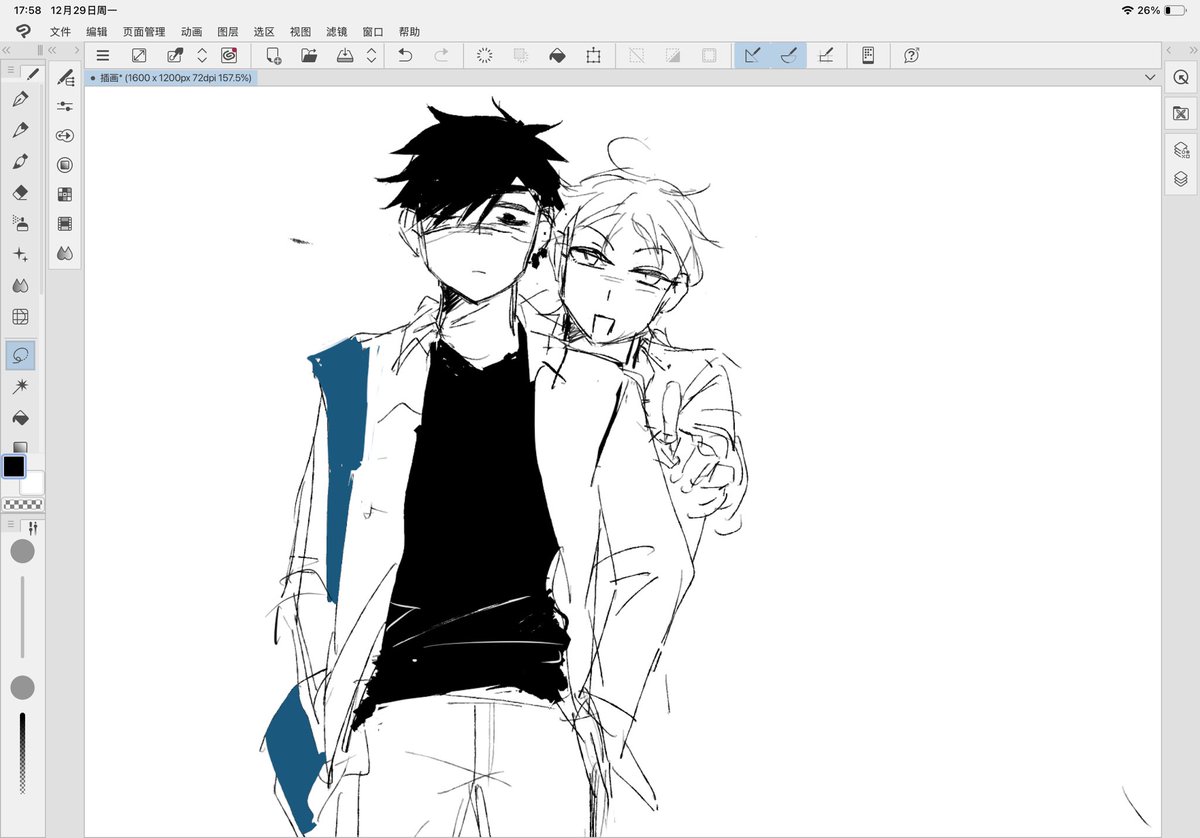Open the Tool Property sliders icon
The image size is (1200, 838).
coord(65,106)
